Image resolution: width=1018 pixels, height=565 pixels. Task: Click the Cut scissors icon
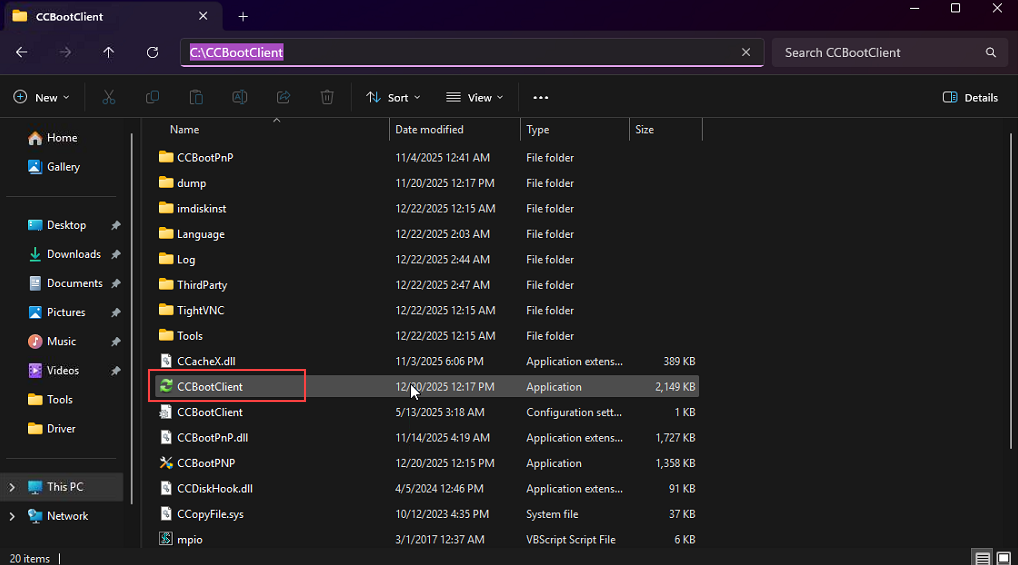click(x=109, y=97)
